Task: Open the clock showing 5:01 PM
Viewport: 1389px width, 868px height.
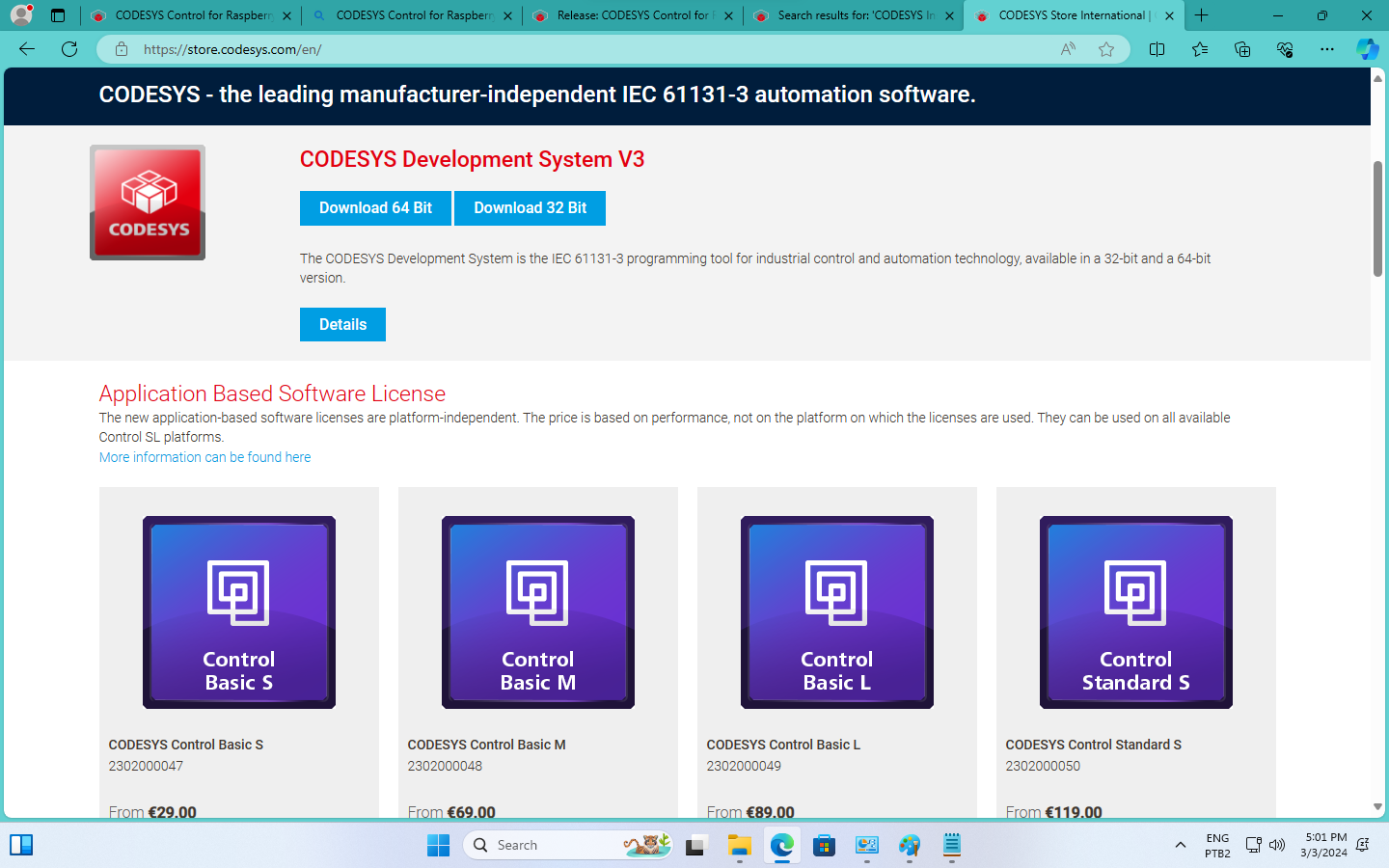Action: click(x=1323, y=845)
